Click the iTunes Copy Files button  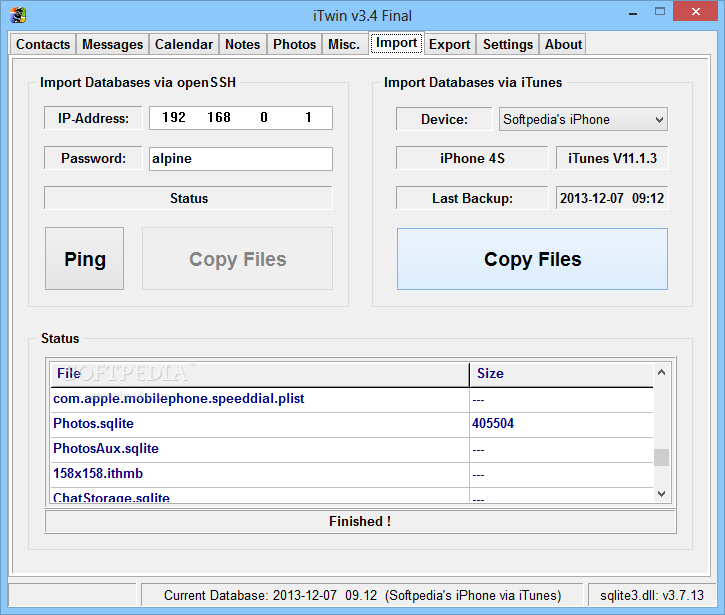point(532,259)
